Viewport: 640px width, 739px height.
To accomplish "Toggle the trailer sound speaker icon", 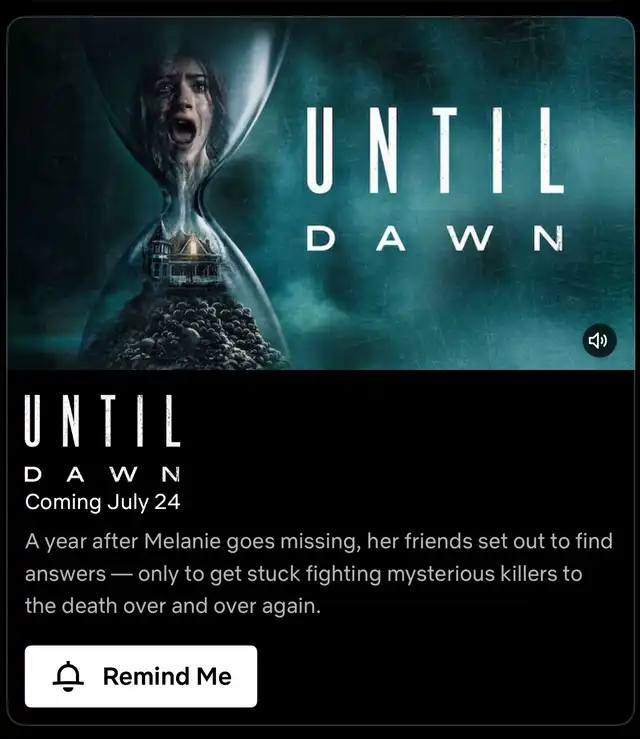I will tap(599, 340).
